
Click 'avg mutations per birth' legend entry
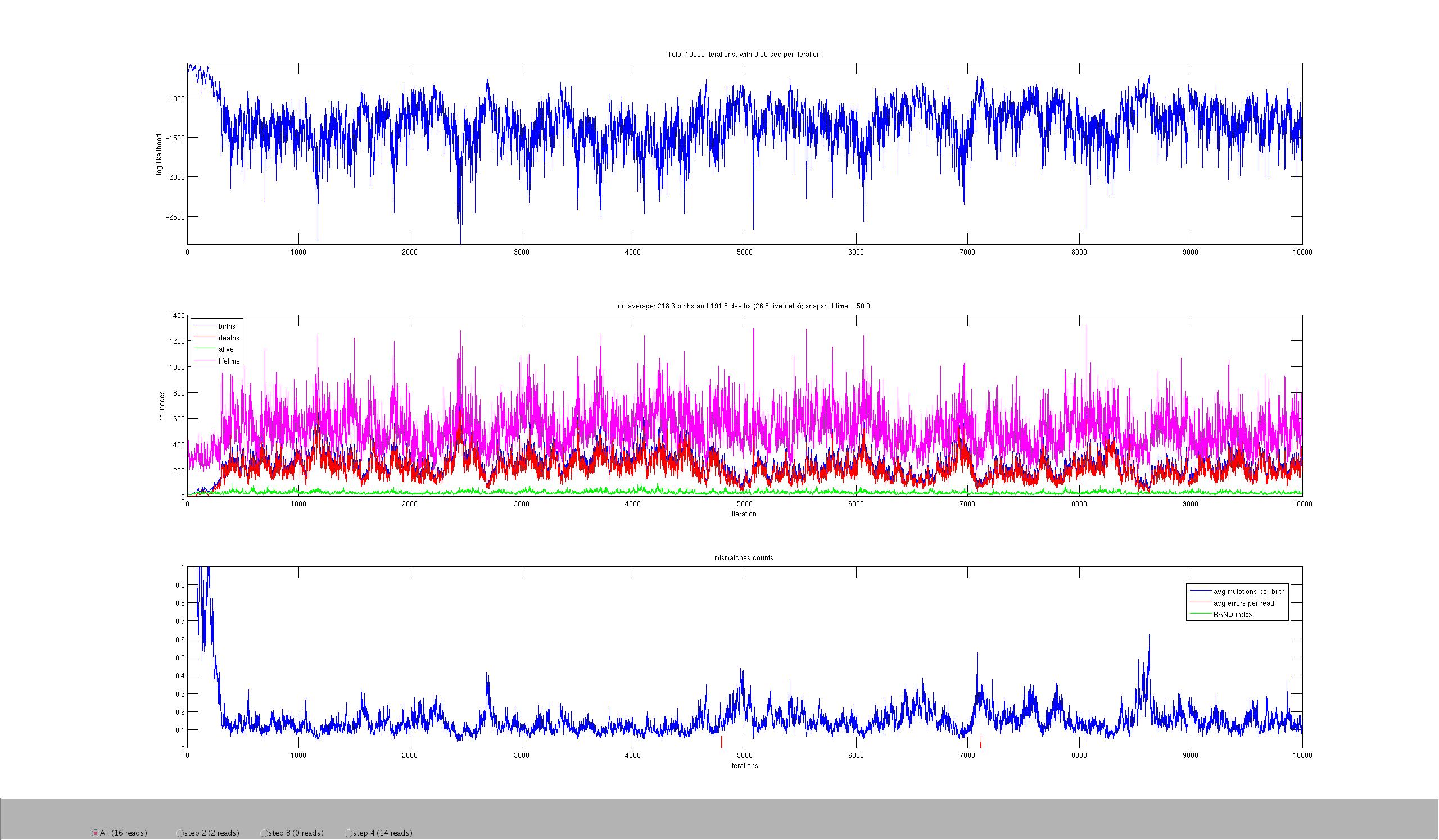(x=1249, y=592)
